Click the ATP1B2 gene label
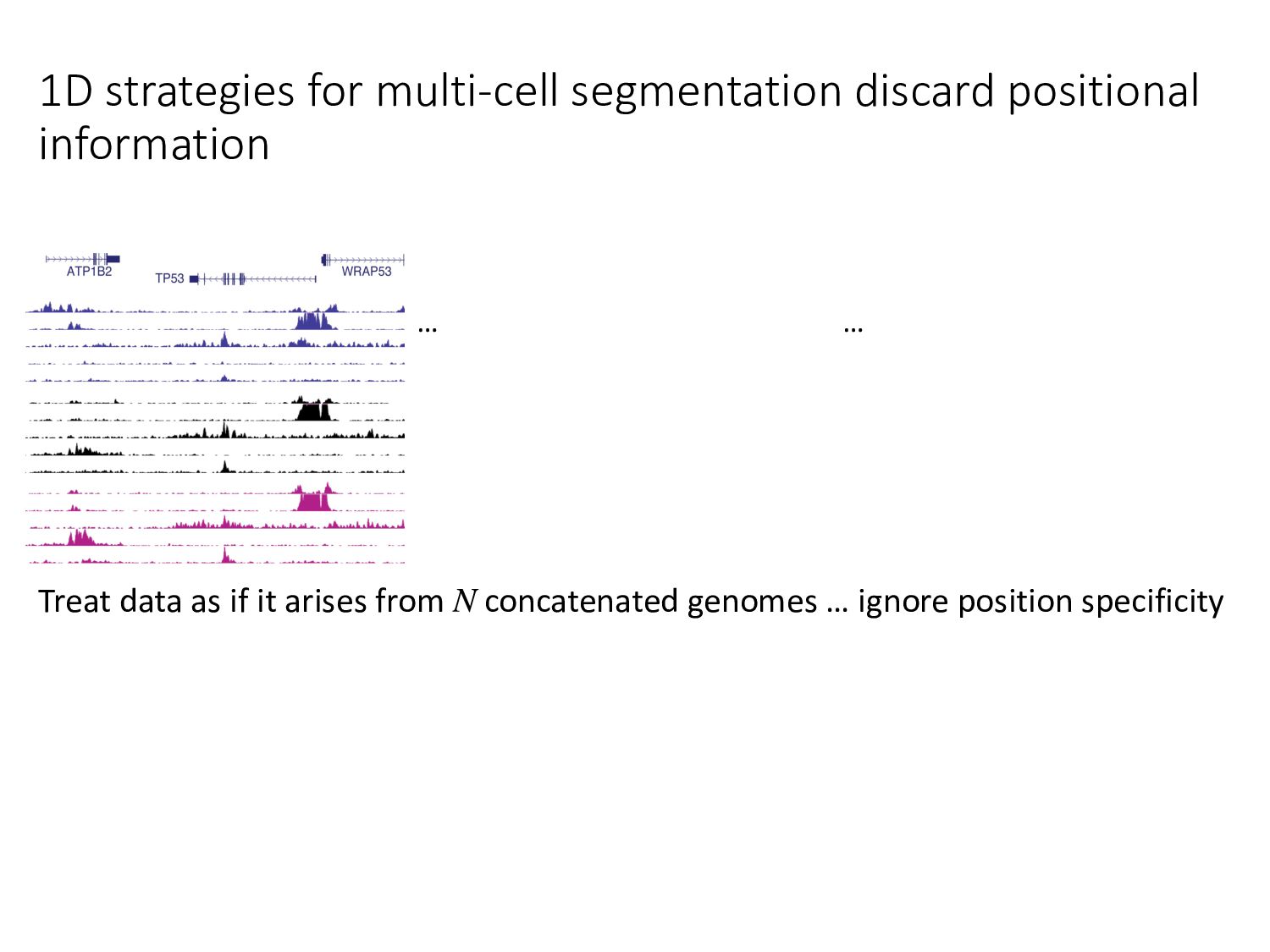Image resolution: width=1270 pixels, height=952 pixels. pyautogui.click(x=89, y=272)
